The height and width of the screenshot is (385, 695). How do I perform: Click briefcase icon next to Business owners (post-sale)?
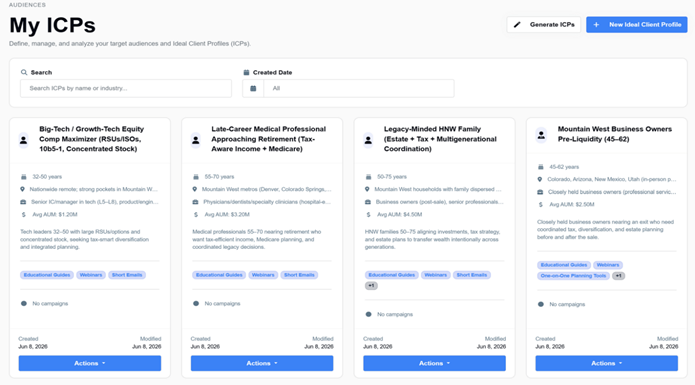(367, 202)
